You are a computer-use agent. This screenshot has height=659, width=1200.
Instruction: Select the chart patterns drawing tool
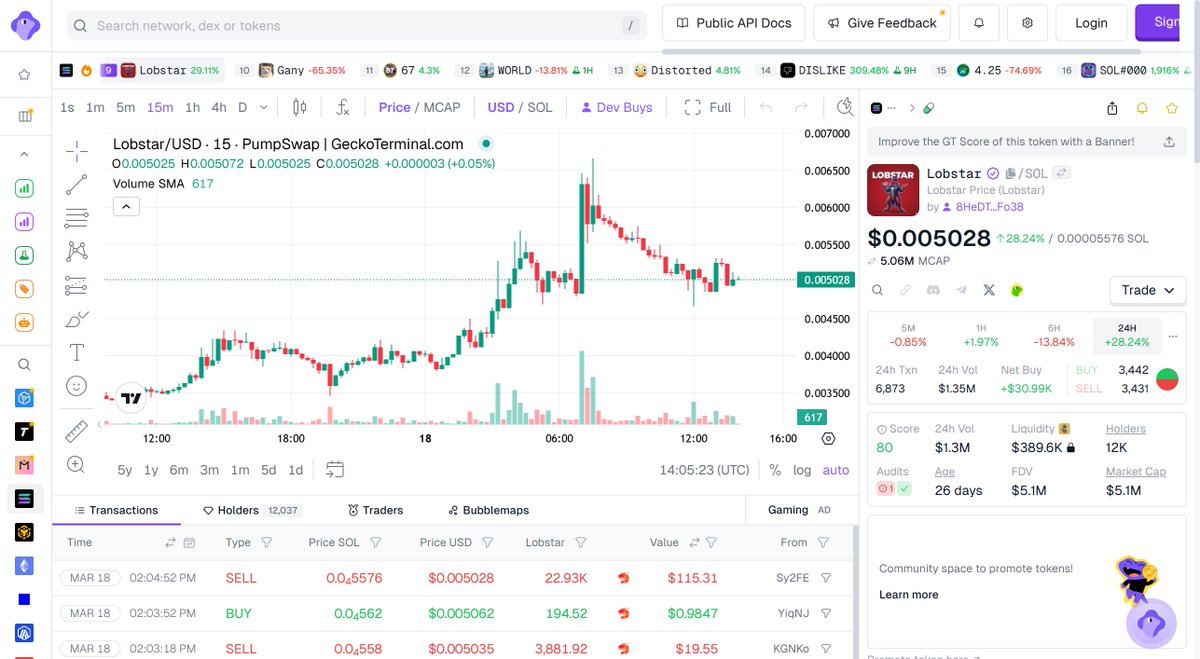point(77,252)
